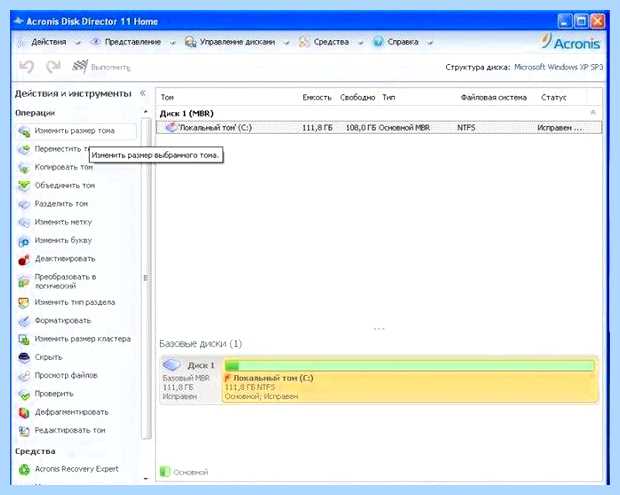Viewport: 620px width, 495px height.
Task: Sort by the Файловая система column header
Action: point(493,97)
